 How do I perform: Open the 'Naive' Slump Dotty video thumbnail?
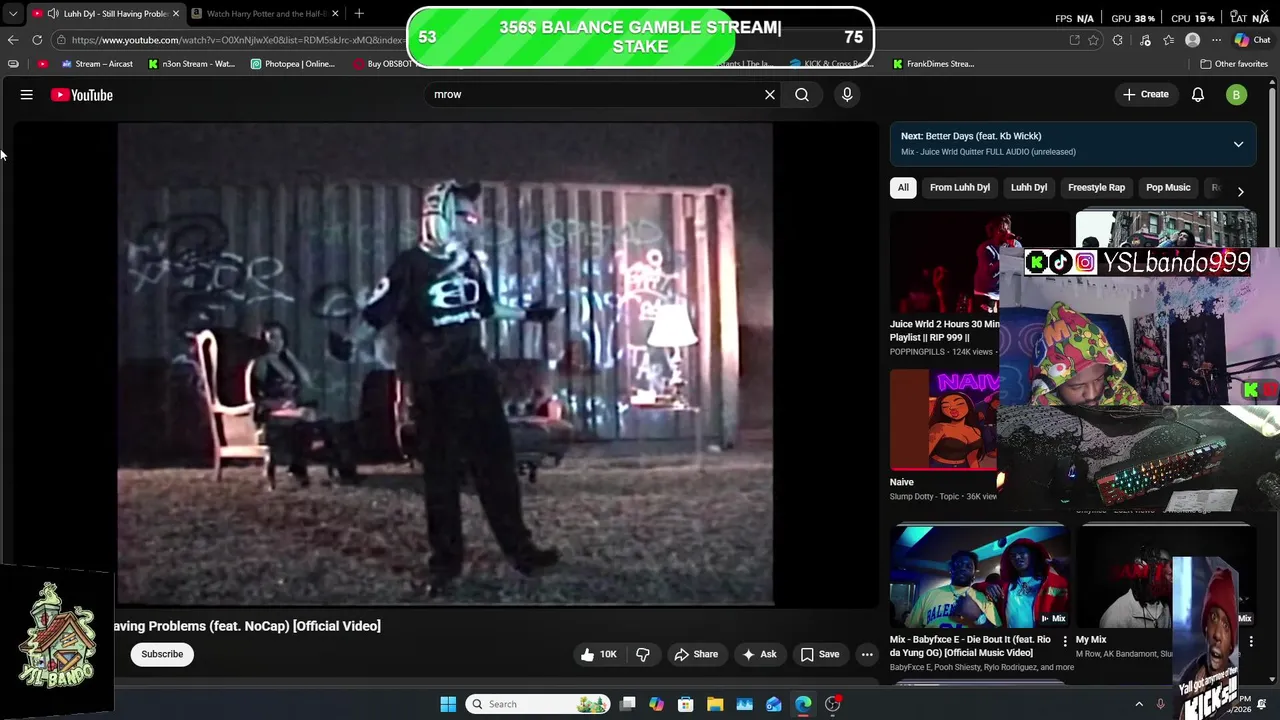pos(944,420)
